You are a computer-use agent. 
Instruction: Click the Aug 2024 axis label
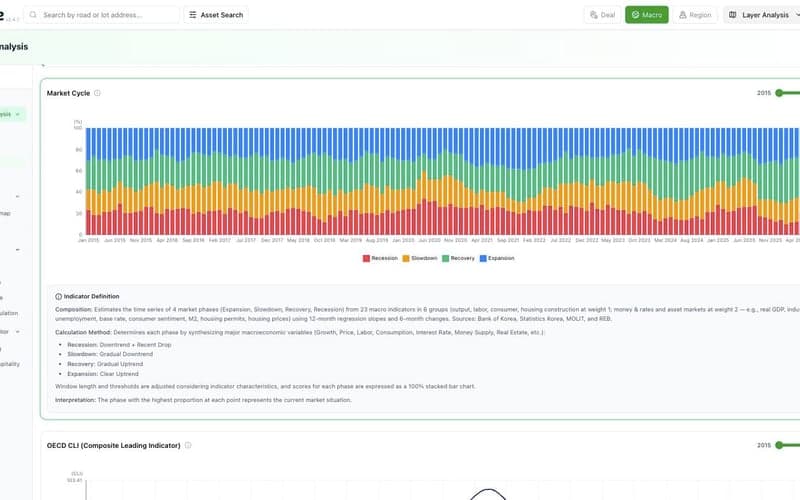click(691, 240)
